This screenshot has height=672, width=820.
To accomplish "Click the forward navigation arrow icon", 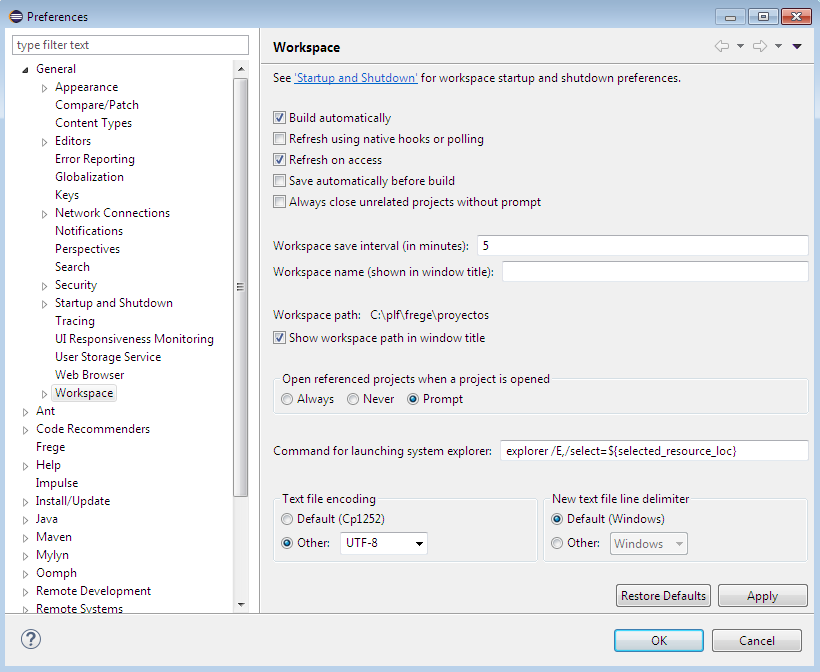I will click(x=759, y=46).
